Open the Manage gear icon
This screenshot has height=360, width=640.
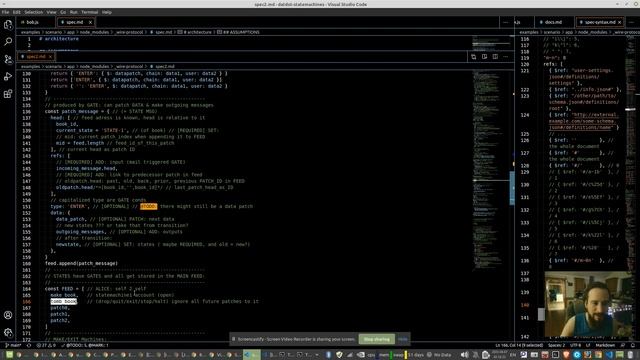tap(8, 332)
